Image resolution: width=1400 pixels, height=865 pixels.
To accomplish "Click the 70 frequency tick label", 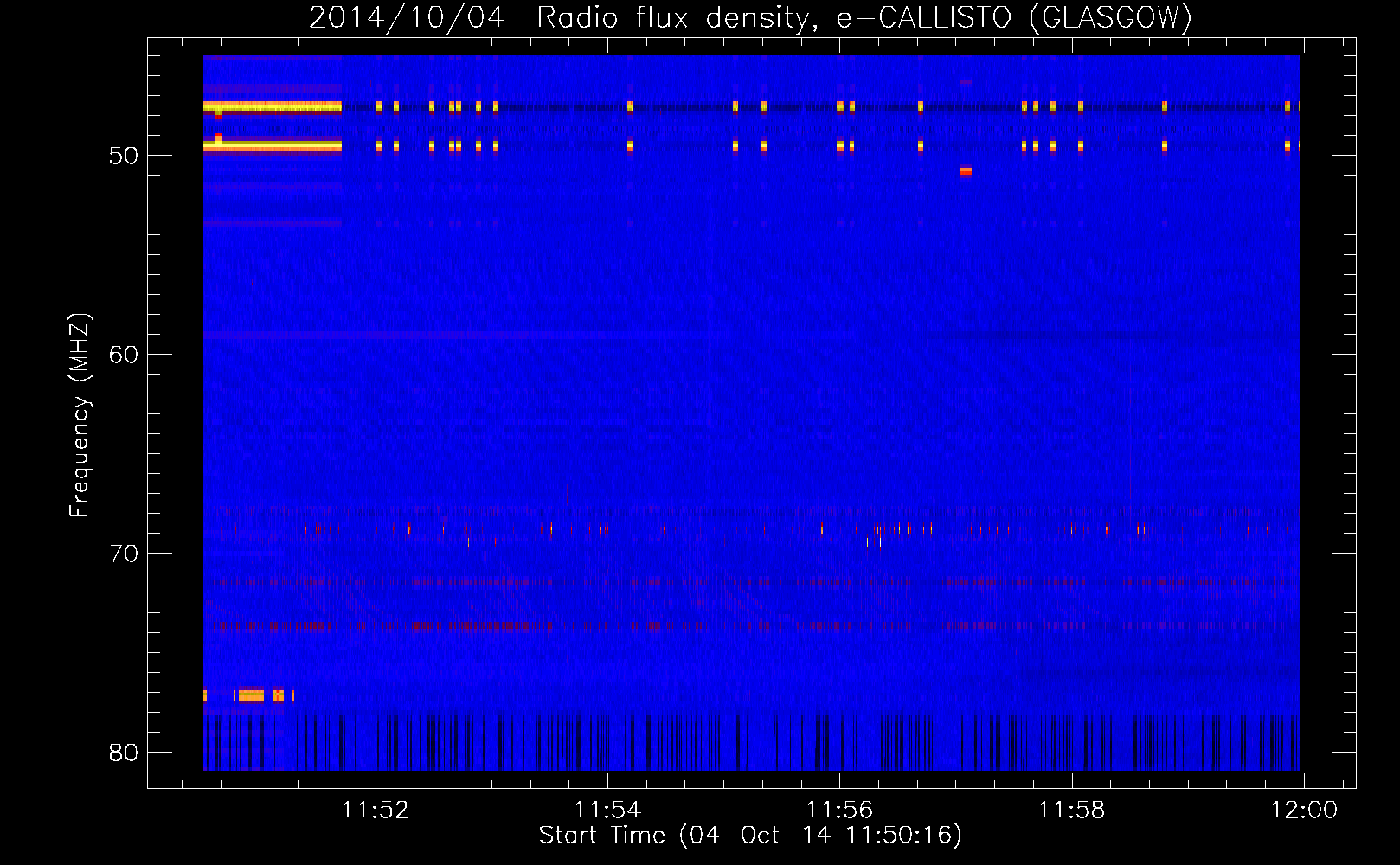I will click(x=124, y=554).
